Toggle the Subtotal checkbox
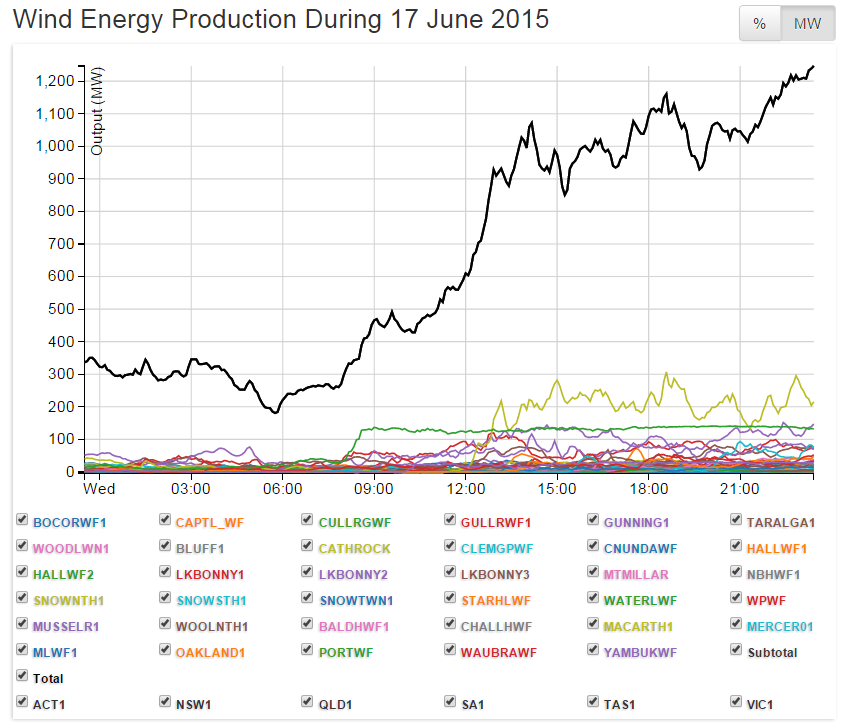The height and width of the screenshot is (724, 846). (737, 651)
